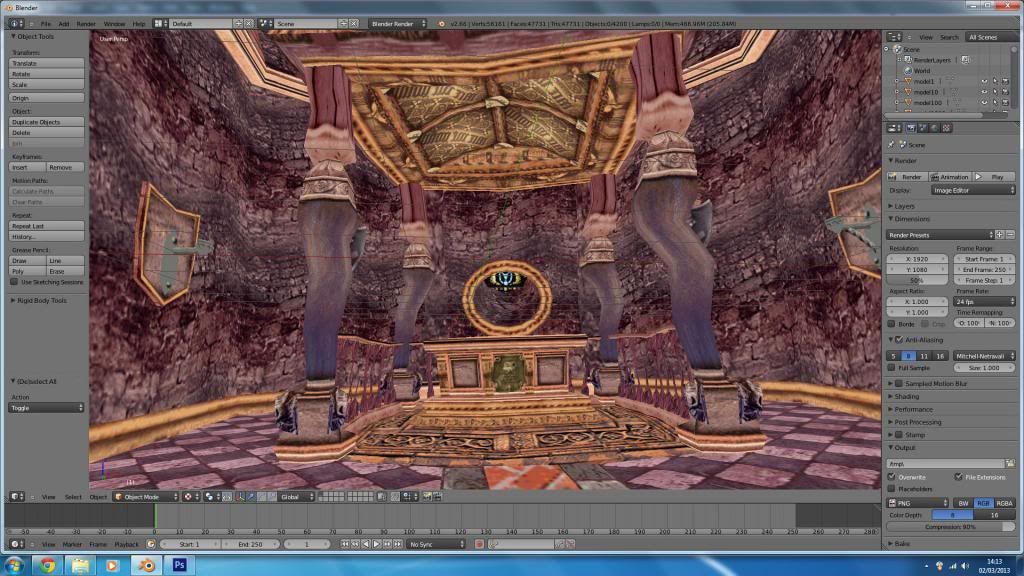1024x576 pixels.
Task: Remove render preset with minus icon
Action: (1010, 234)
